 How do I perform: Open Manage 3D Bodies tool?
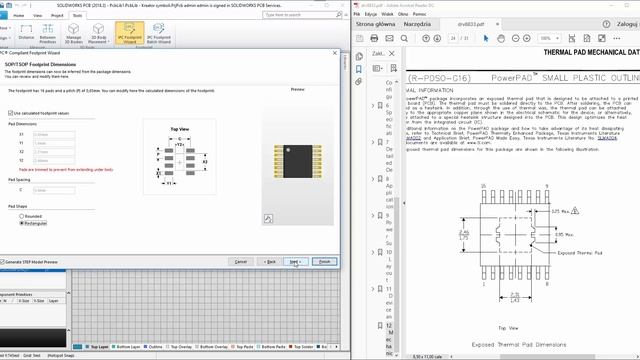tap(73, 33)
